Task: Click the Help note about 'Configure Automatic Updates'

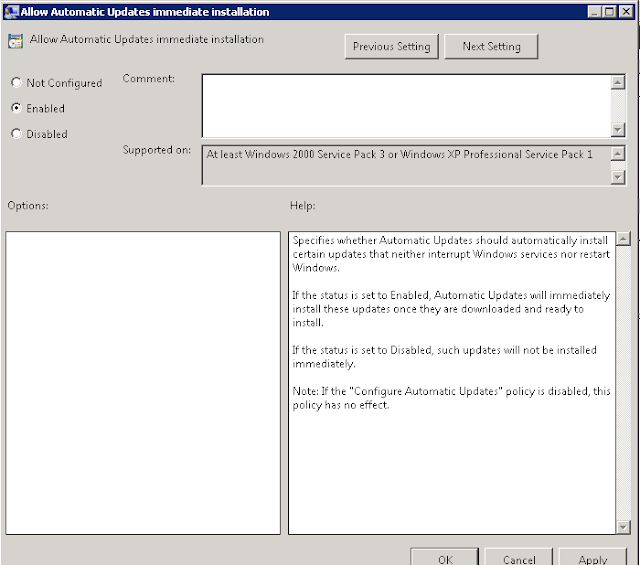Action: tap(451, 398)
